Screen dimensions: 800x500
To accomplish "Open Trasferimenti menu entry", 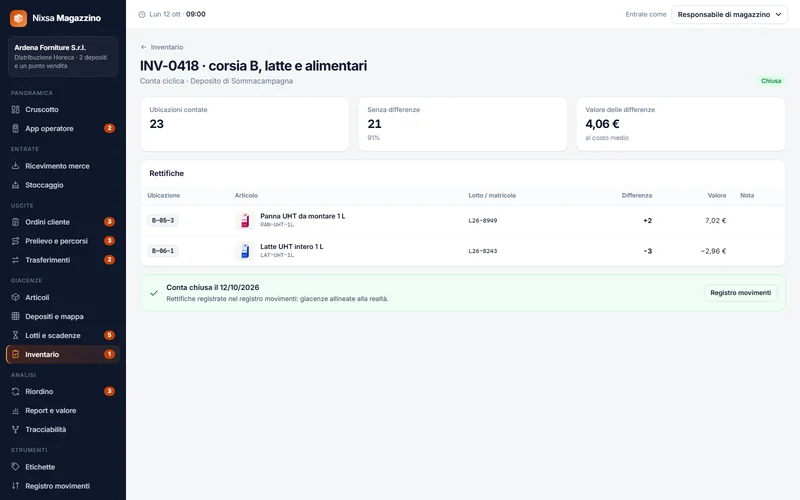I will (x=63, y=260).
